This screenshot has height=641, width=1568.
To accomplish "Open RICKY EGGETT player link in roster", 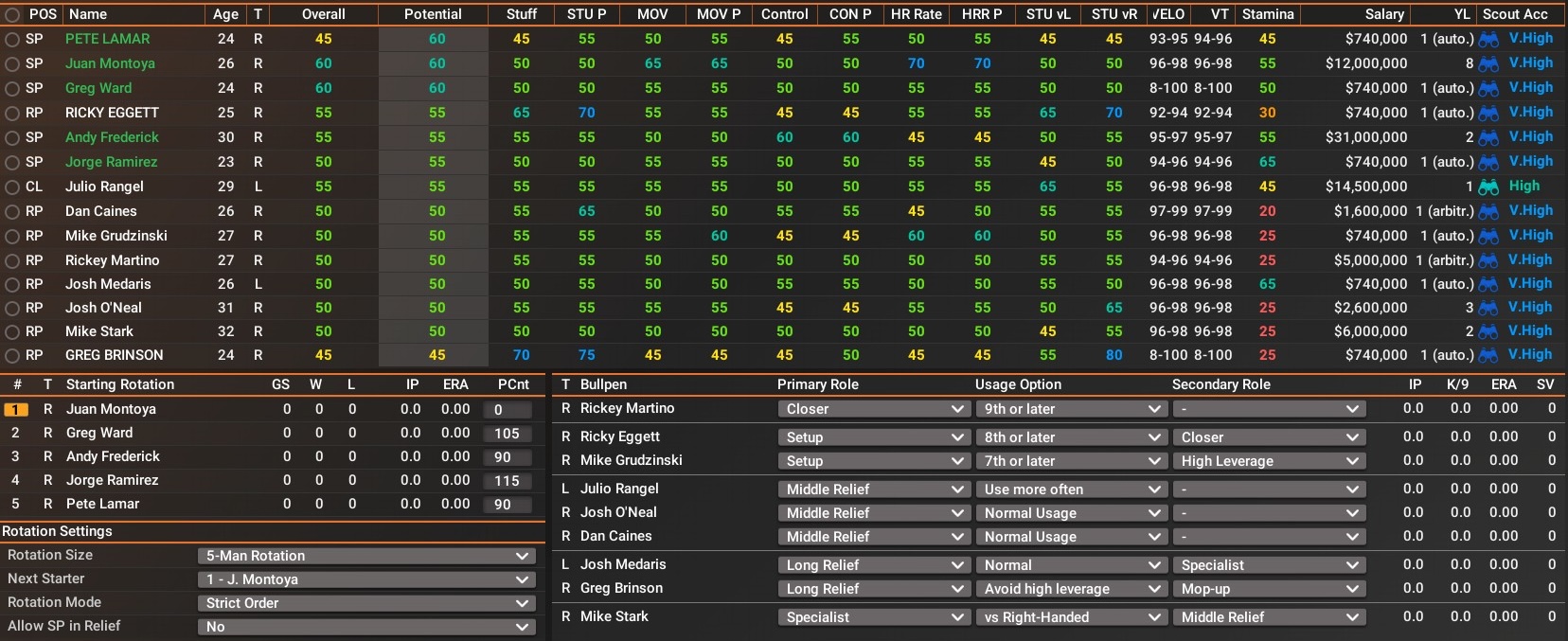I will tap(112, 113).
